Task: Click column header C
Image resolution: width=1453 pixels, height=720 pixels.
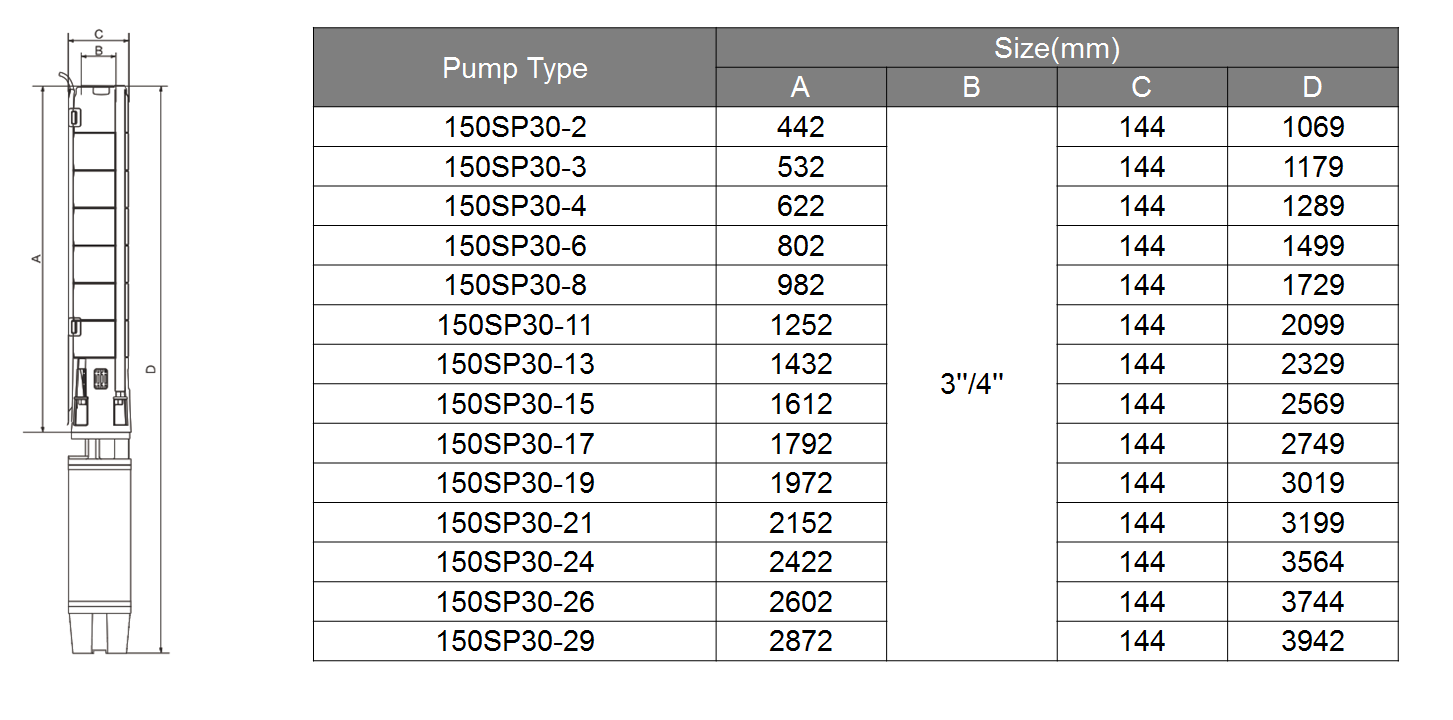Action: pyautogui.click(x=1142, y=87)
